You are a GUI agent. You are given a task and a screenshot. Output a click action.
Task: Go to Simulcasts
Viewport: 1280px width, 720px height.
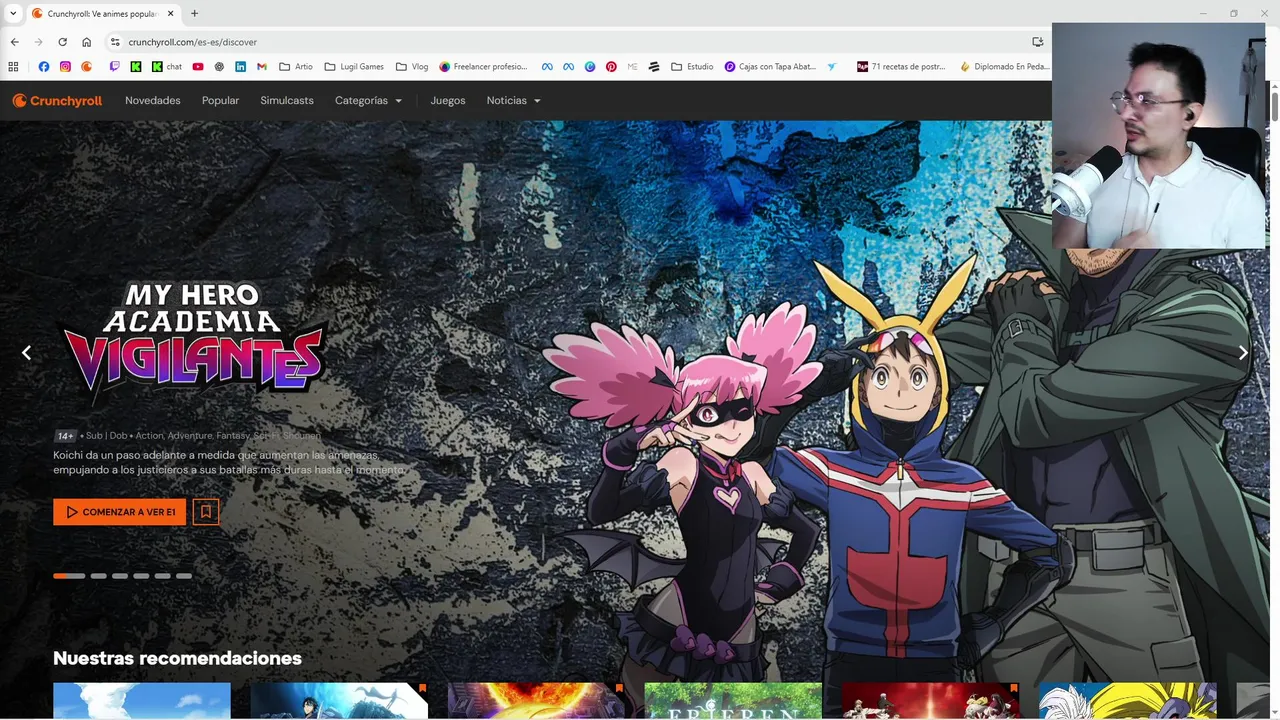pyautogui.click(x=287, y=100)
